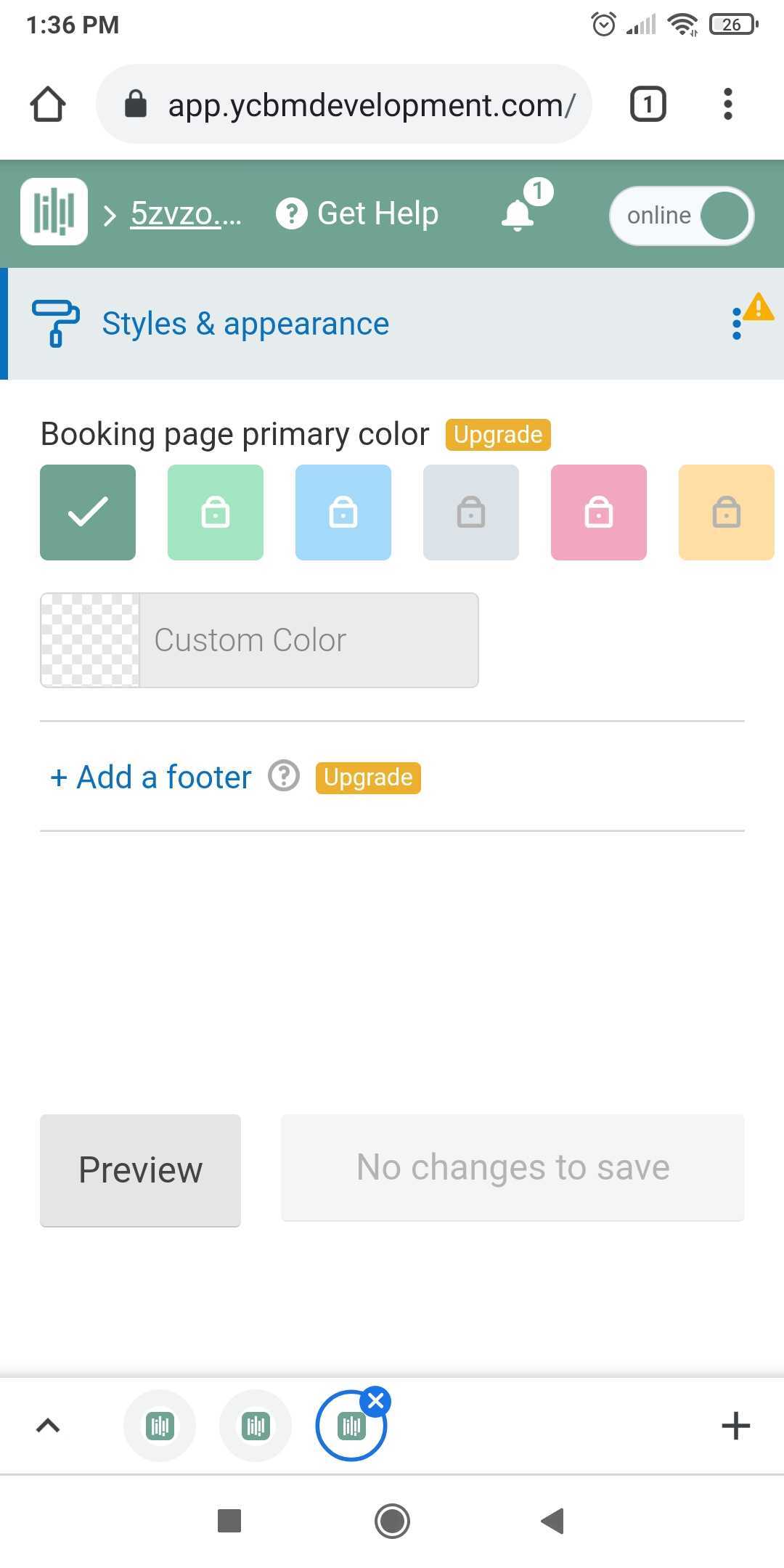The width and height of the screenshot is (784, 1568).
Task: Switch to the second tab group thumbnail
Action: pyautogui.click(x=256, y=1426)
